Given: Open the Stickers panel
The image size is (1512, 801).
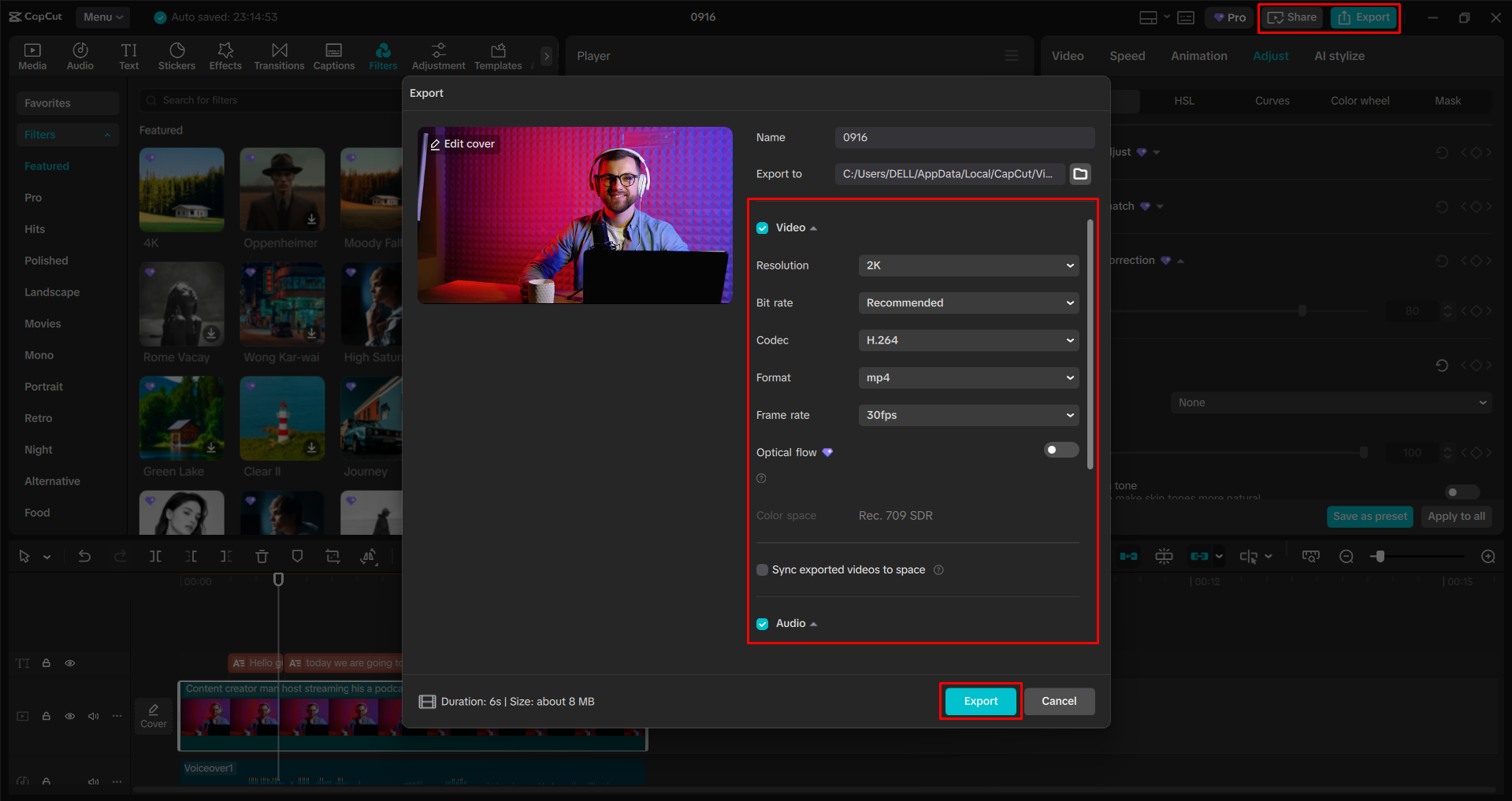Looking at the screenshot, I should [x=176, y=55].
